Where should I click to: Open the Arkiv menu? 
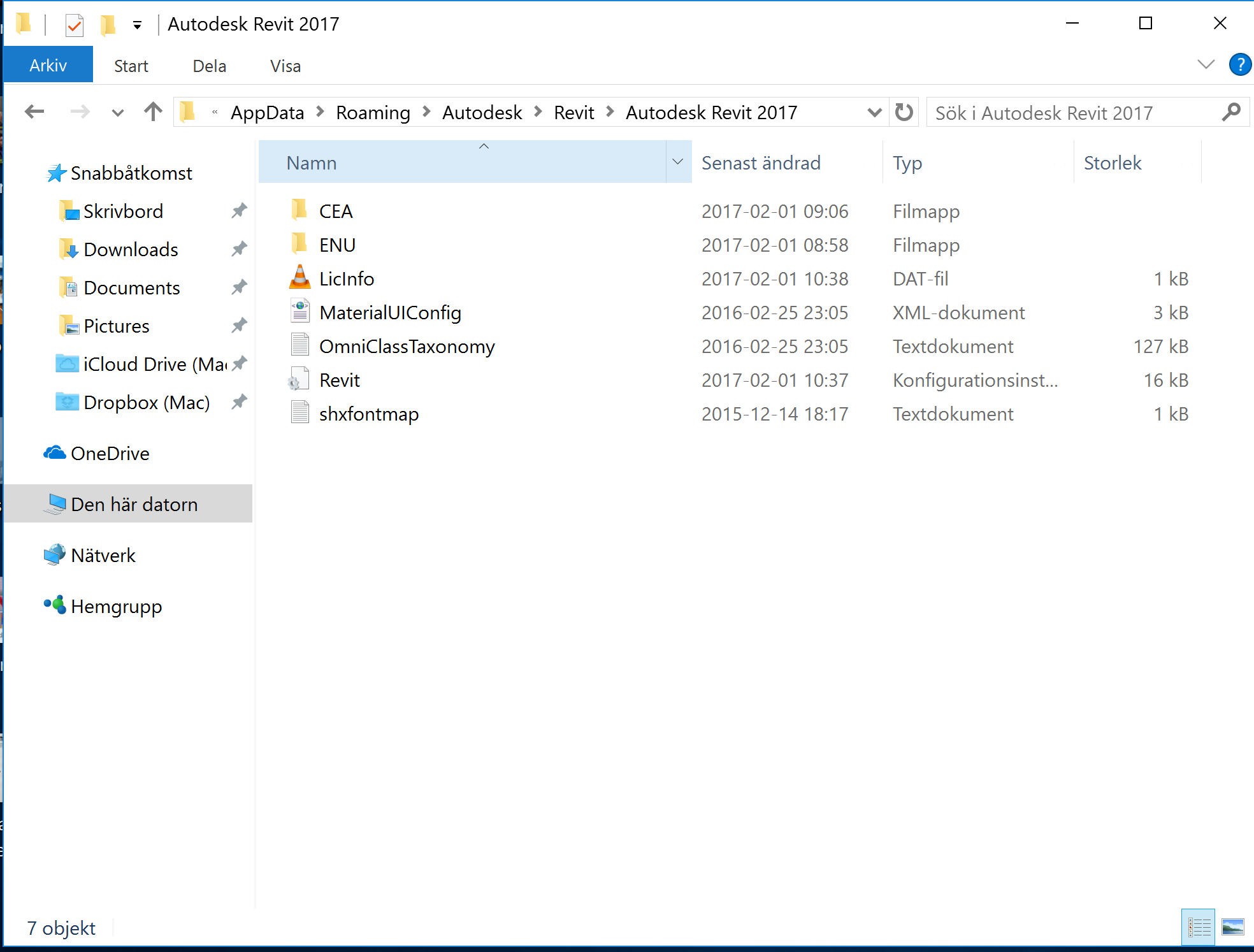(48, 64)
